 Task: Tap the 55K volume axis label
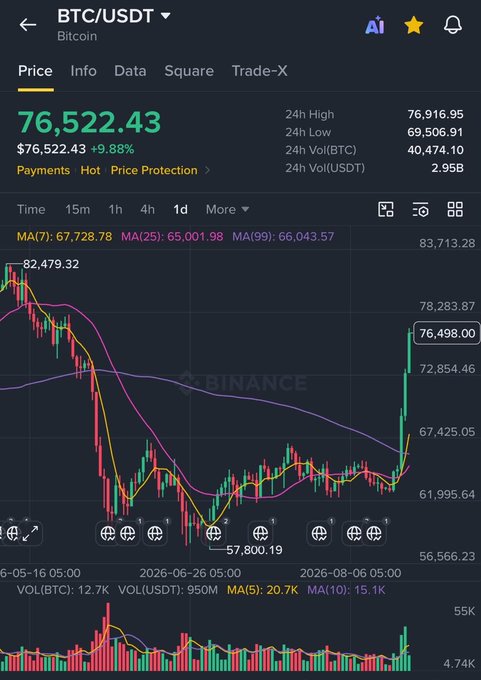pyautogui.click(x=464, y=611)
